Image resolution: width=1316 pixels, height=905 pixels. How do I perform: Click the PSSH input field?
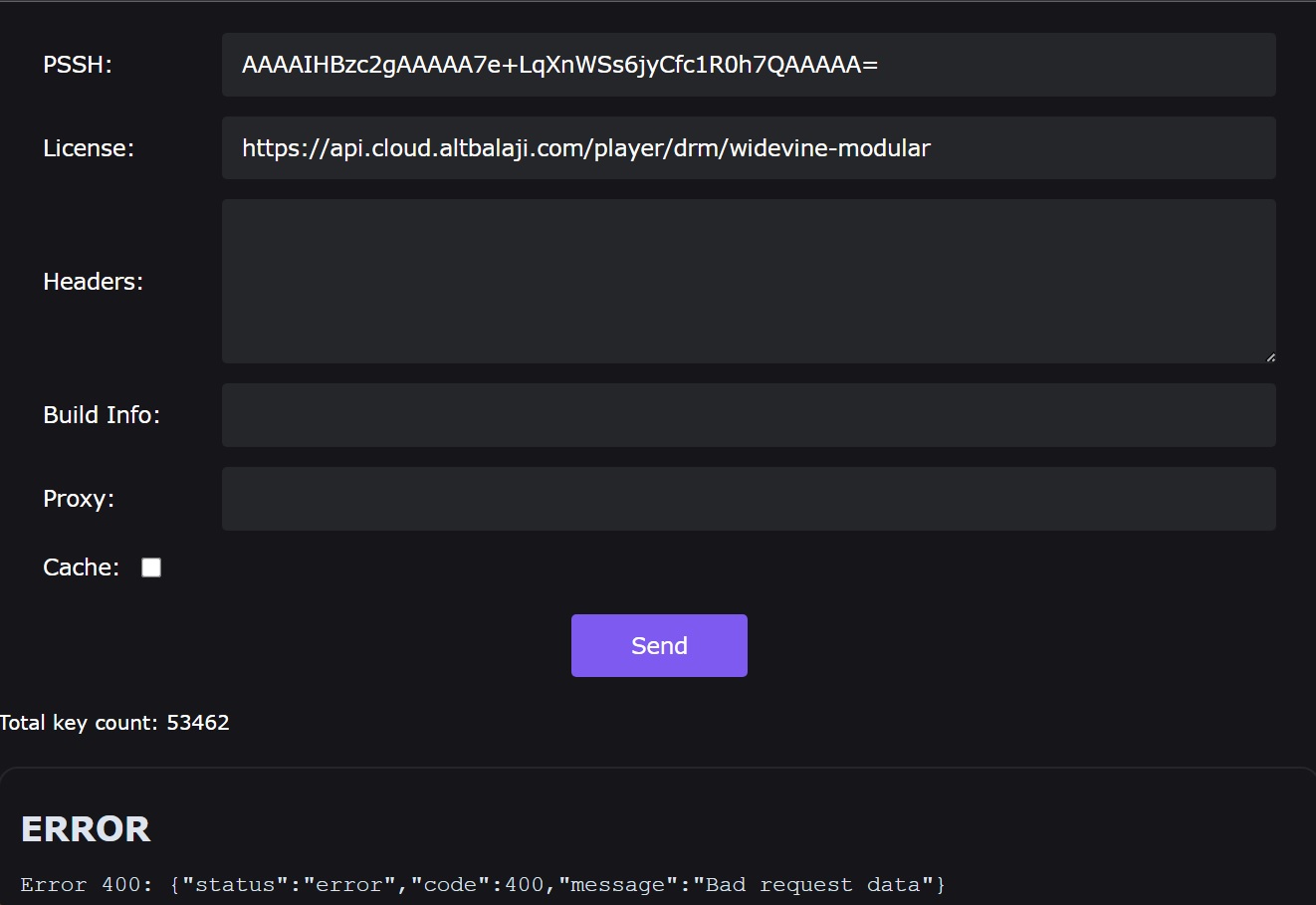[748, 65]
